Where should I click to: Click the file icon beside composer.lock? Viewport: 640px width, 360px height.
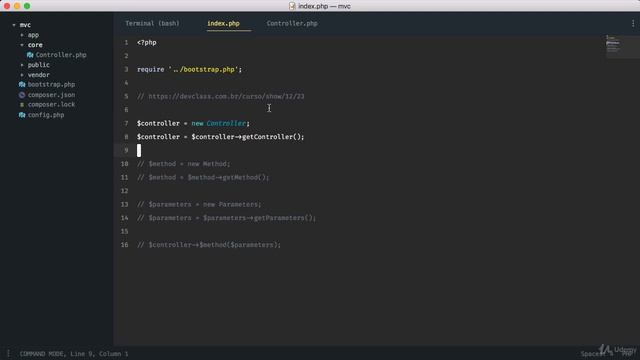22,104
